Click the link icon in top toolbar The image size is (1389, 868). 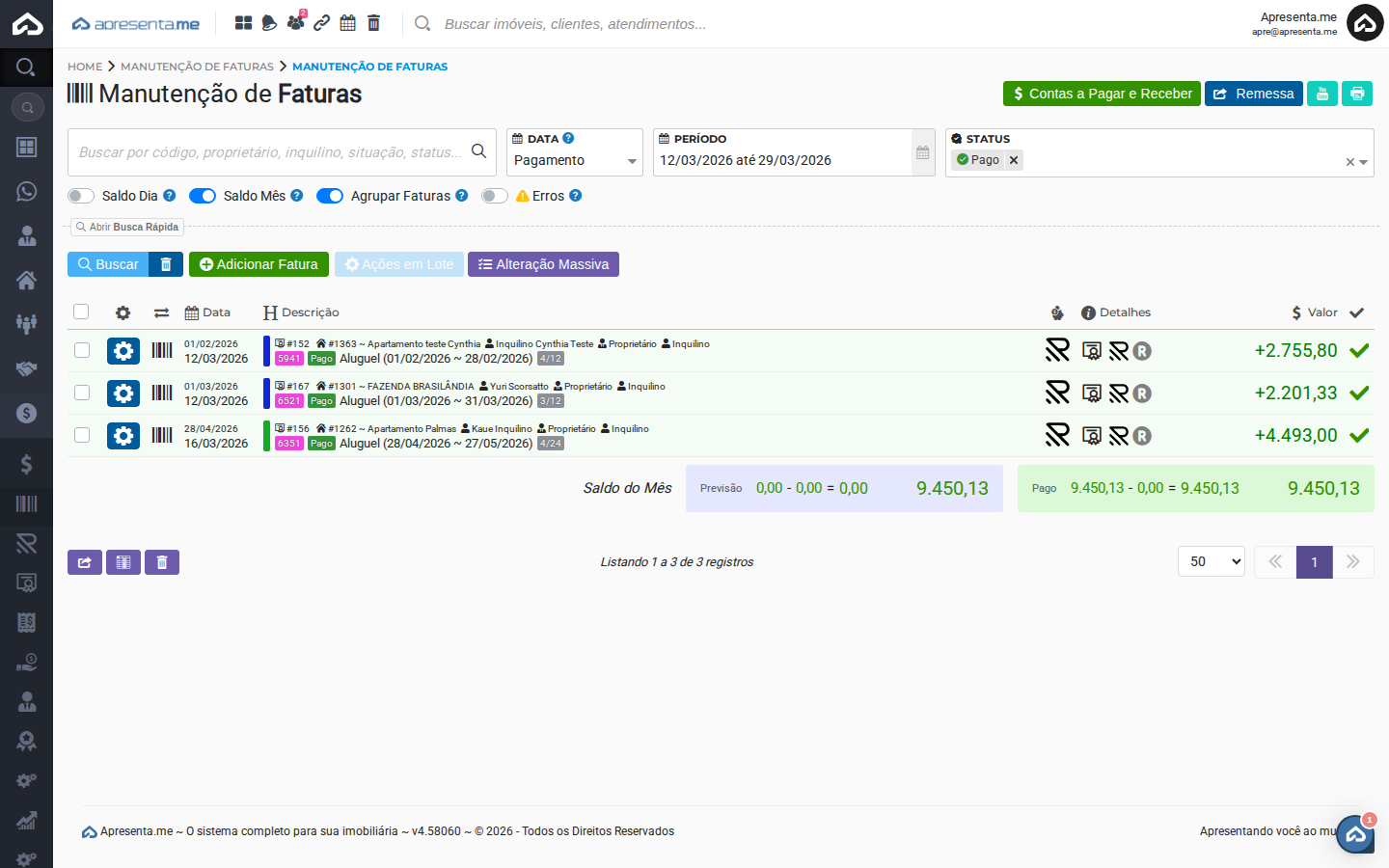(321, 23)
